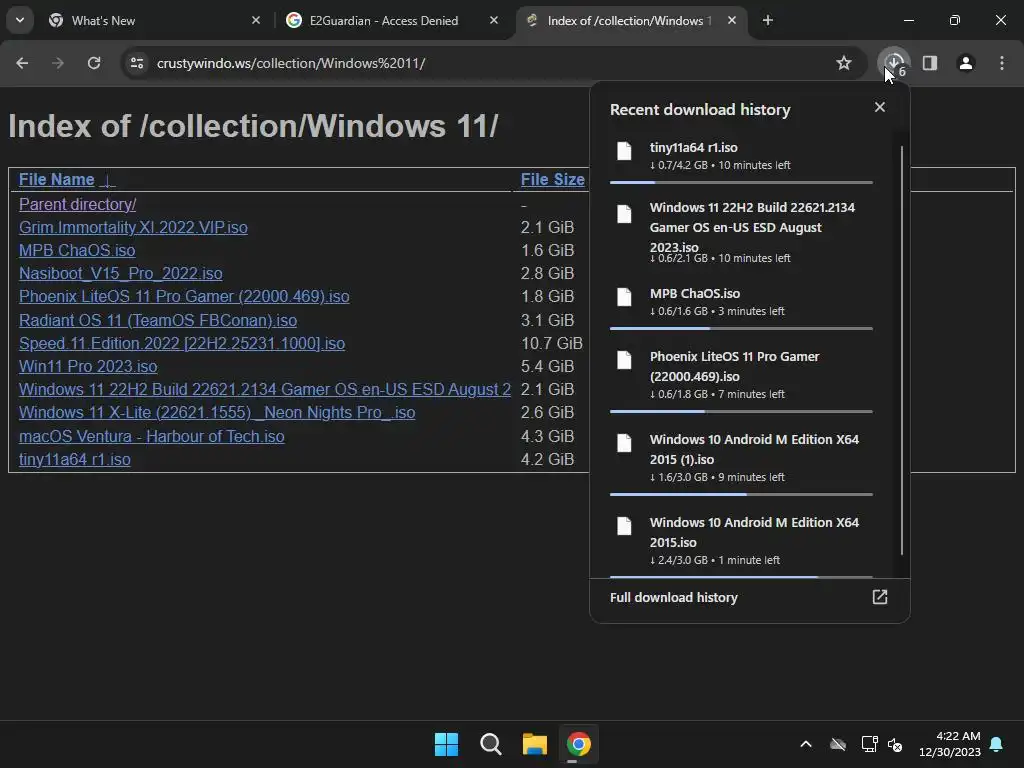Download Windows 11 X-Lite Neon Nights Pro iso
Screen dimensions: 1024x768
click(x=217, y=413)
